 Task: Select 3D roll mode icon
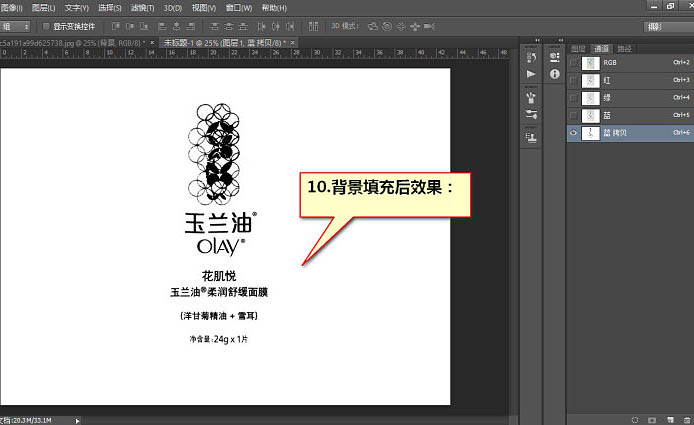tap(387, 27)
